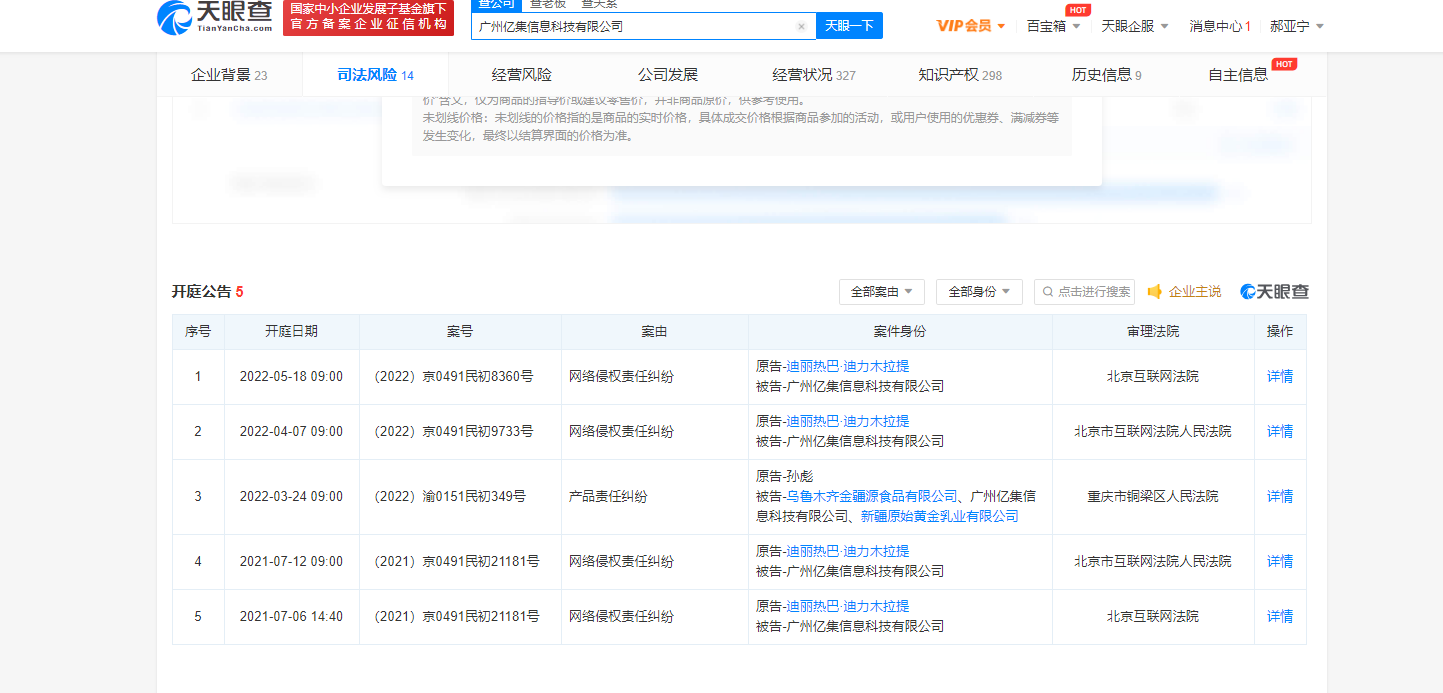The height and width of the screenshot is (693, 1443).
Task: Click the 审理法院 column header
Action: tap(1153, 332)
